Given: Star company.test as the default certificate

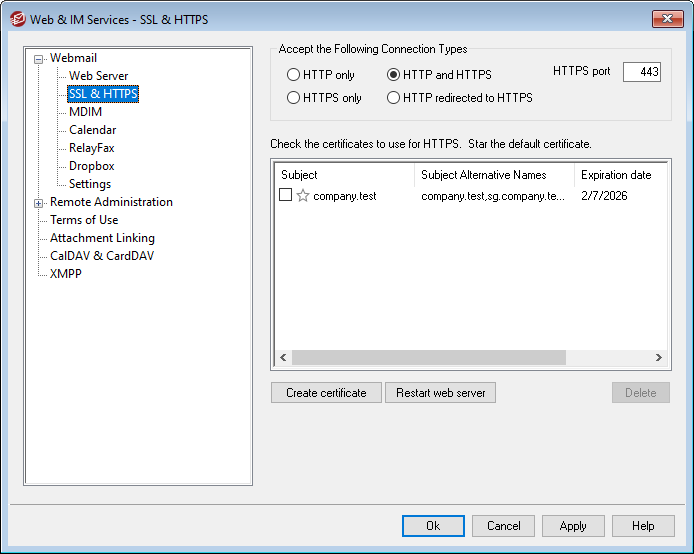Looking at the screenshot, I should tap(303, 196).
